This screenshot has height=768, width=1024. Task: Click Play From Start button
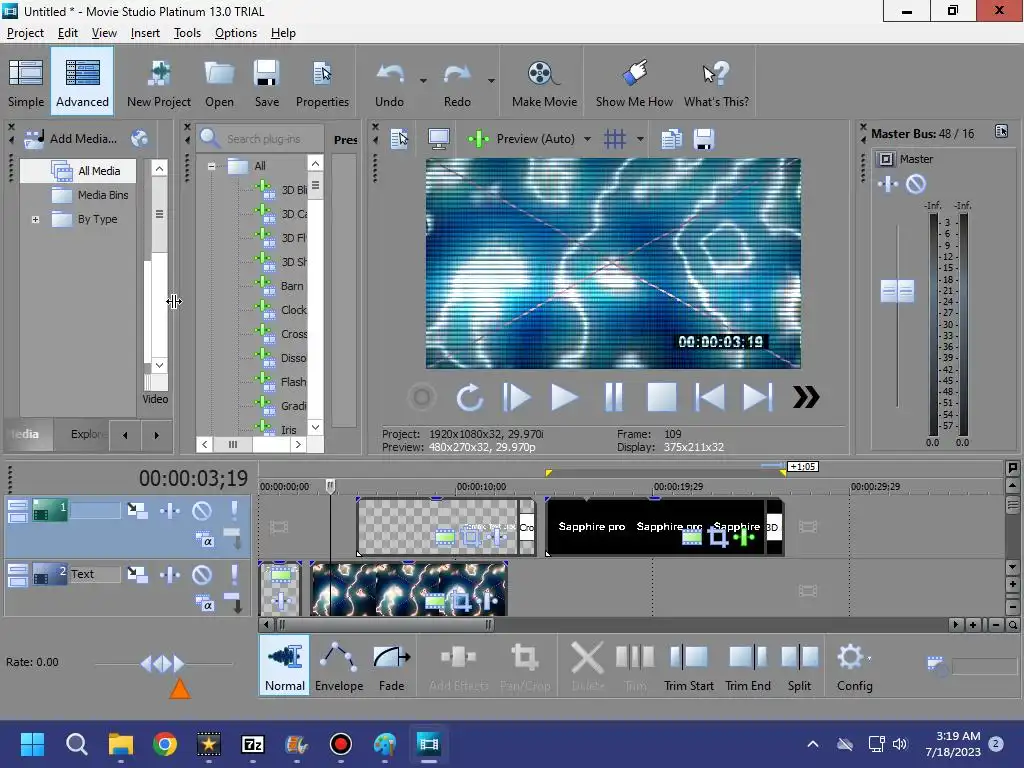coord(516,397)
